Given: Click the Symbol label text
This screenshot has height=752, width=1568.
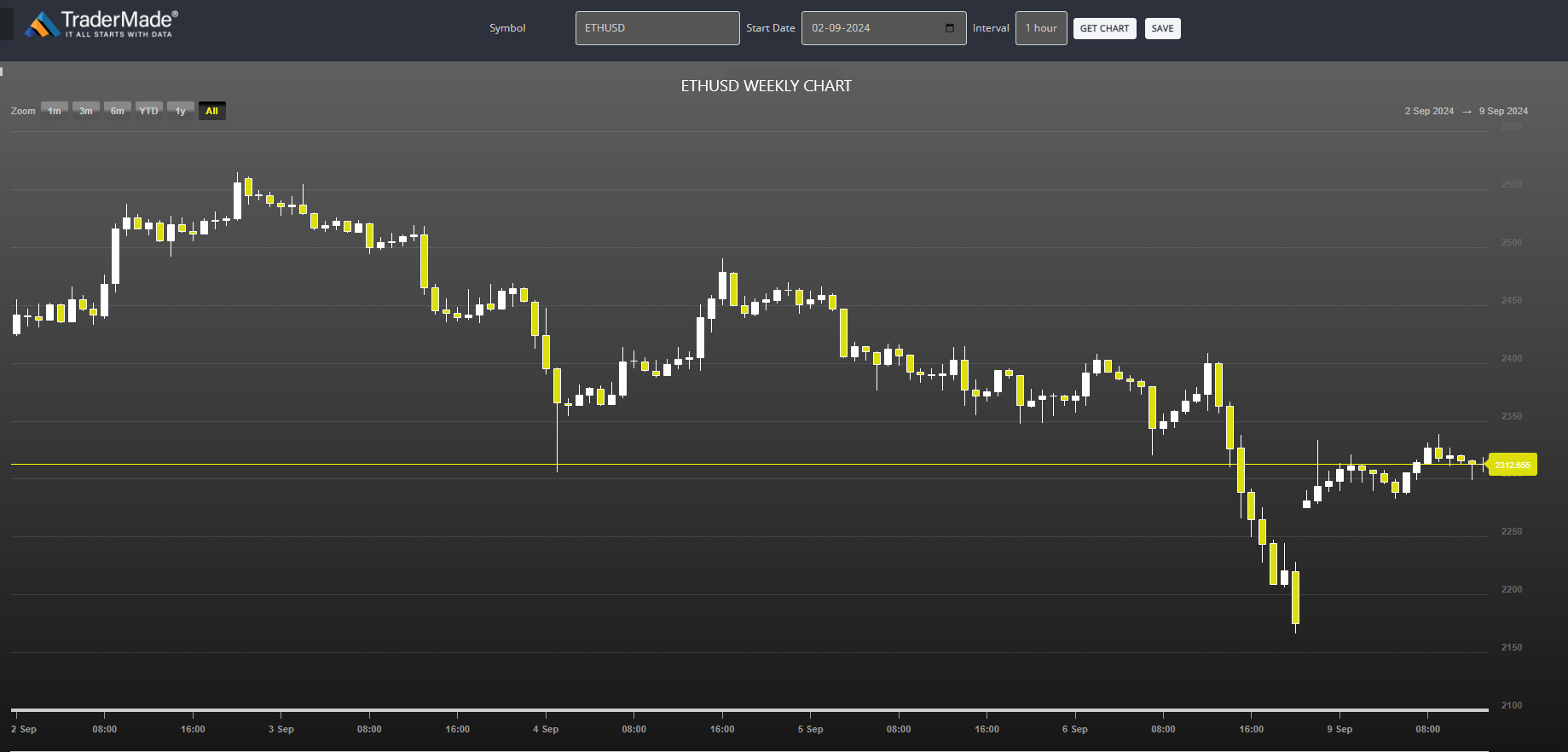Looking at the screenshot, I should (507, 28).
